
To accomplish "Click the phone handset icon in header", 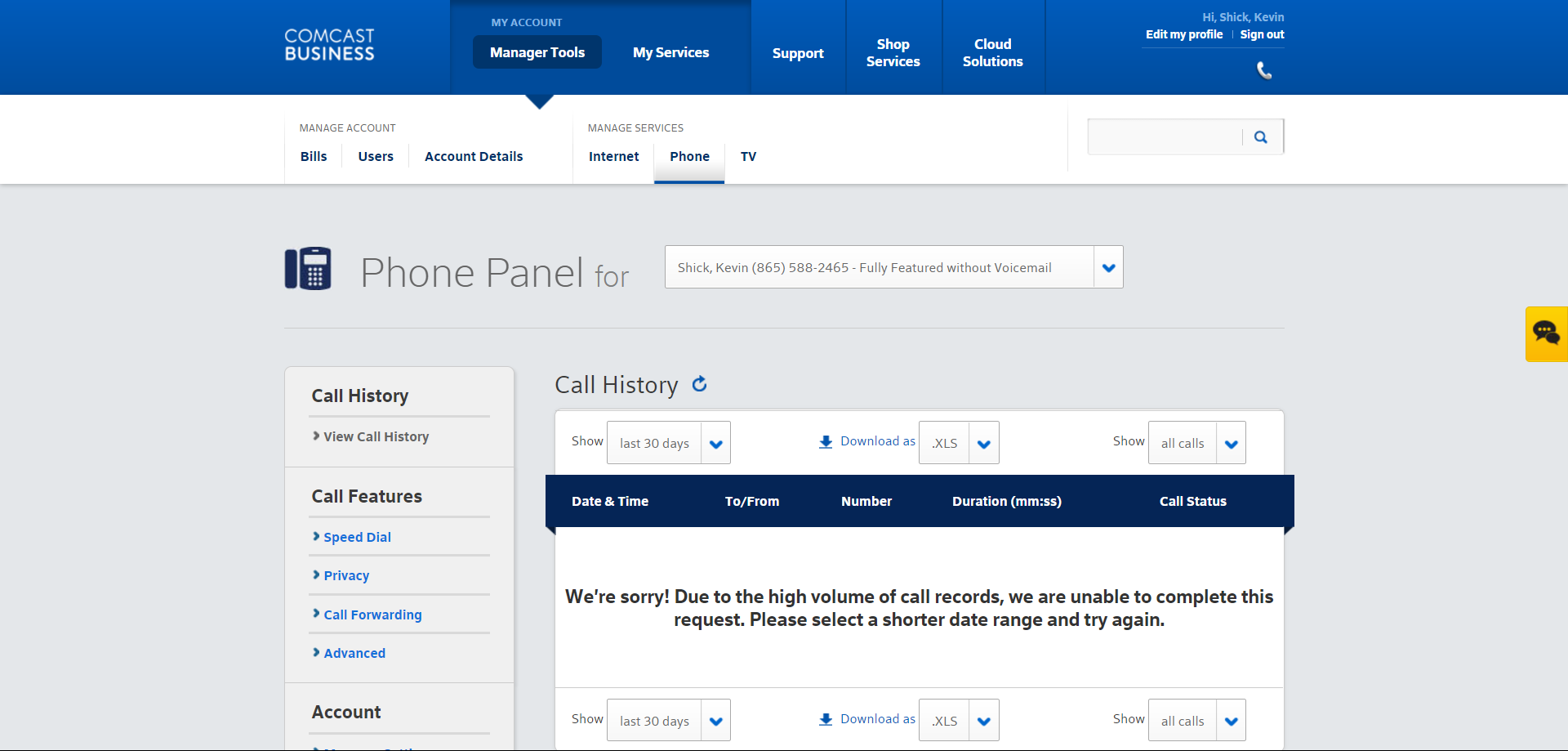I will pos(1264,71).
